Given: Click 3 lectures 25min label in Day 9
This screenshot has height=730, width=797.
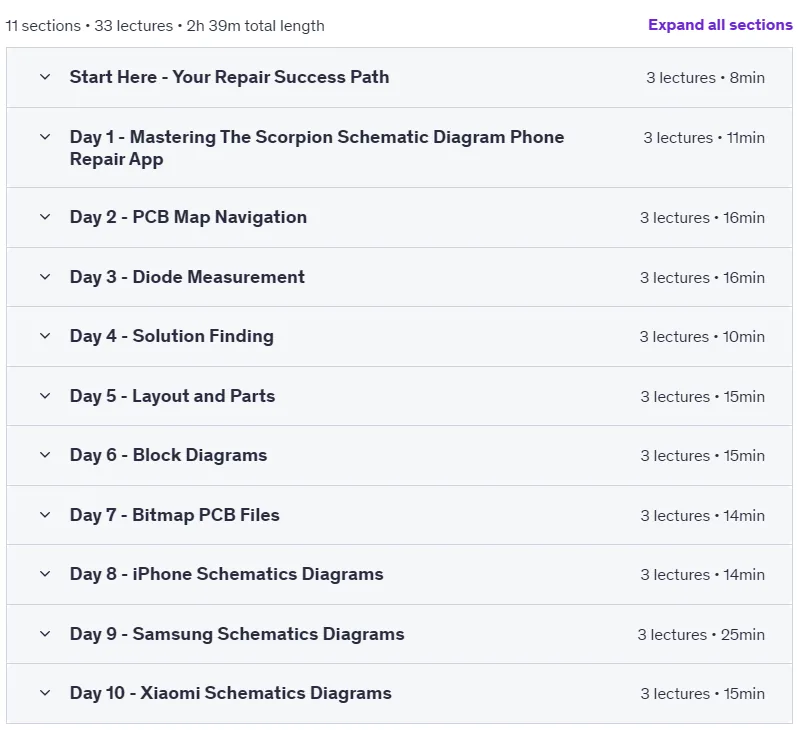Looking at the screenshot, I should point(701,634).
